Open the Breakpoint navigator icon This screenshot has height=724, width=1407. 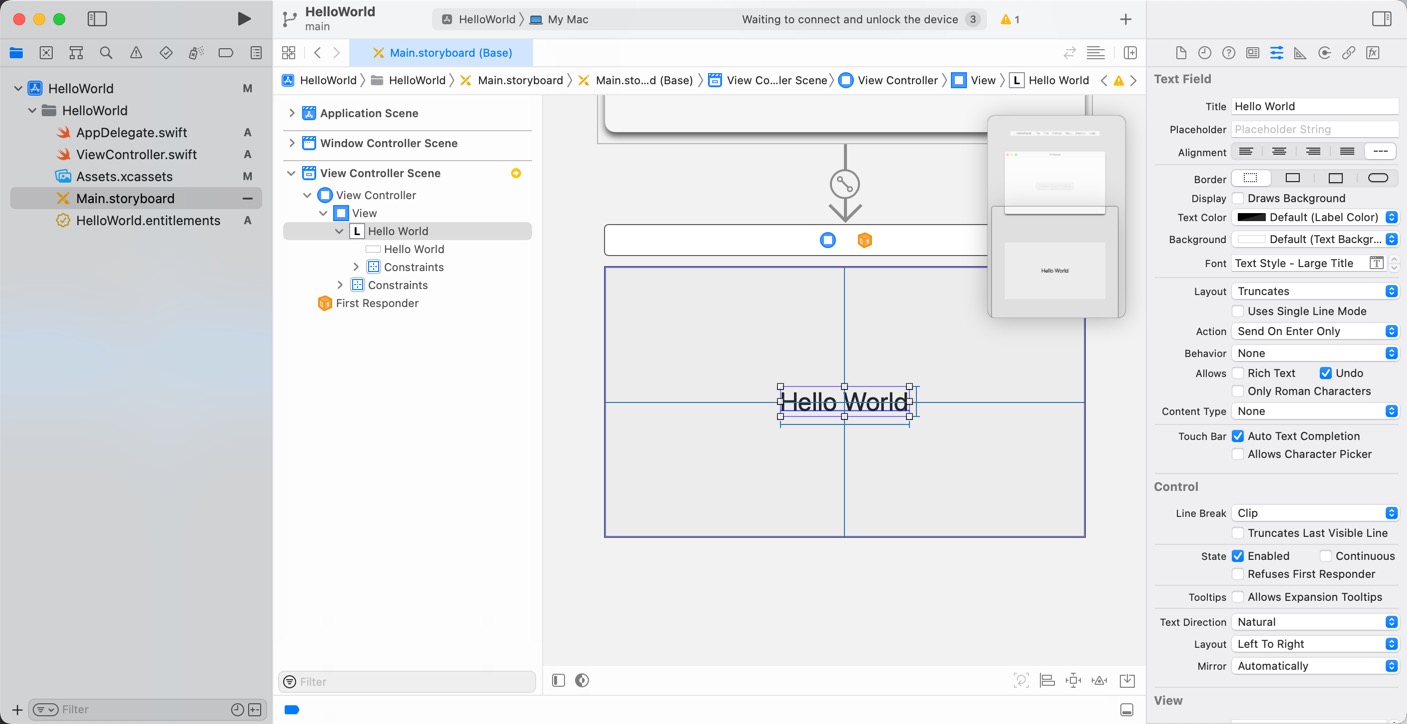(226, 53)
